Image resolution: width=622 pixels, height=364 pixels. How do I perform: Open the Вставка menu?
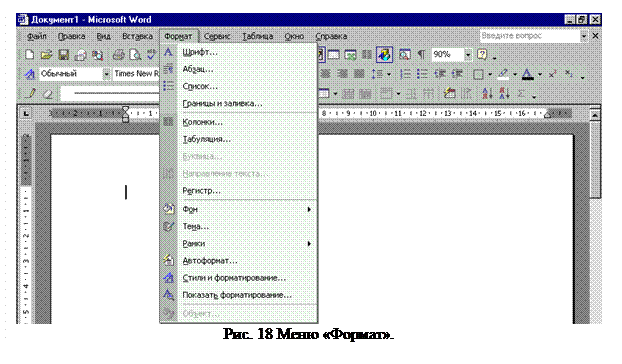pos(137,36)
